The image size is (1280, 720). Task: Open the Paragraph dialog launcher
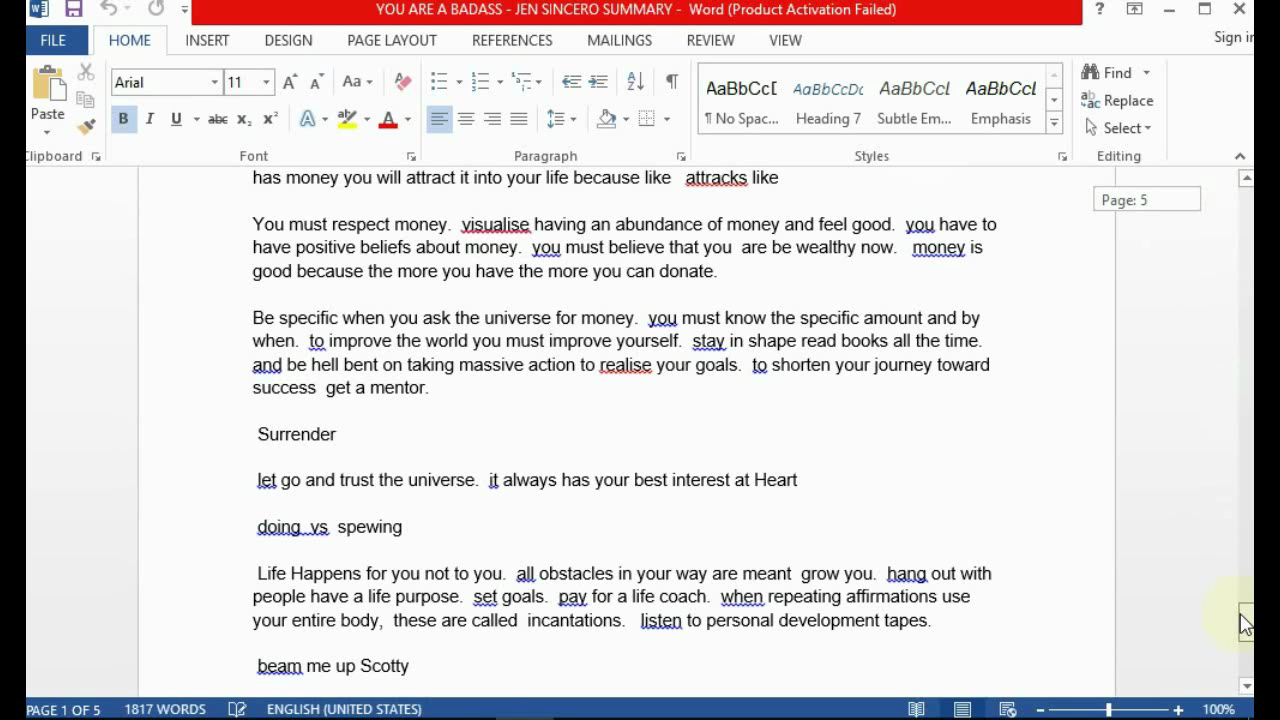(x=681, y=157)
